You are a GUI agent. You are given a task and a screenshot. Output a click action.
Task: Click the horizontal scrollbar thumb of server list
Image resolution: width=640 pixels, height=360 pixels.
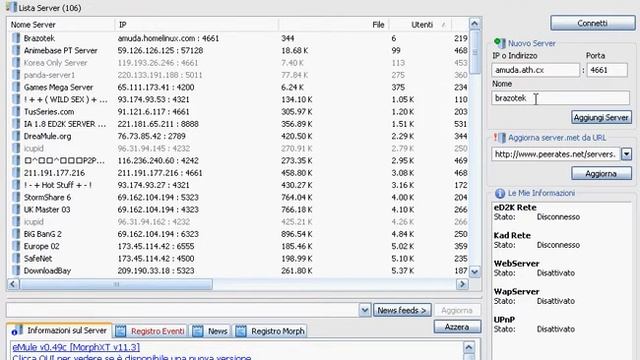[116, 284]
